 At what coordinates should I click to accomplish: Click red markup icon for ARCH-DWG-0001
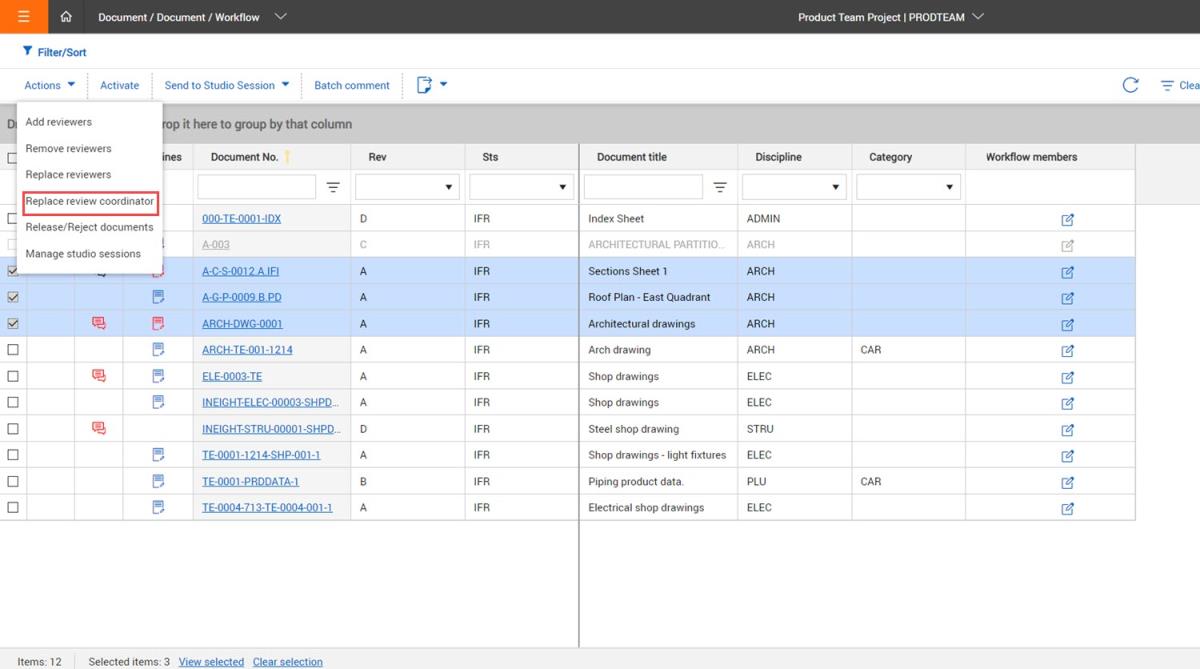(x=158, y=324)
